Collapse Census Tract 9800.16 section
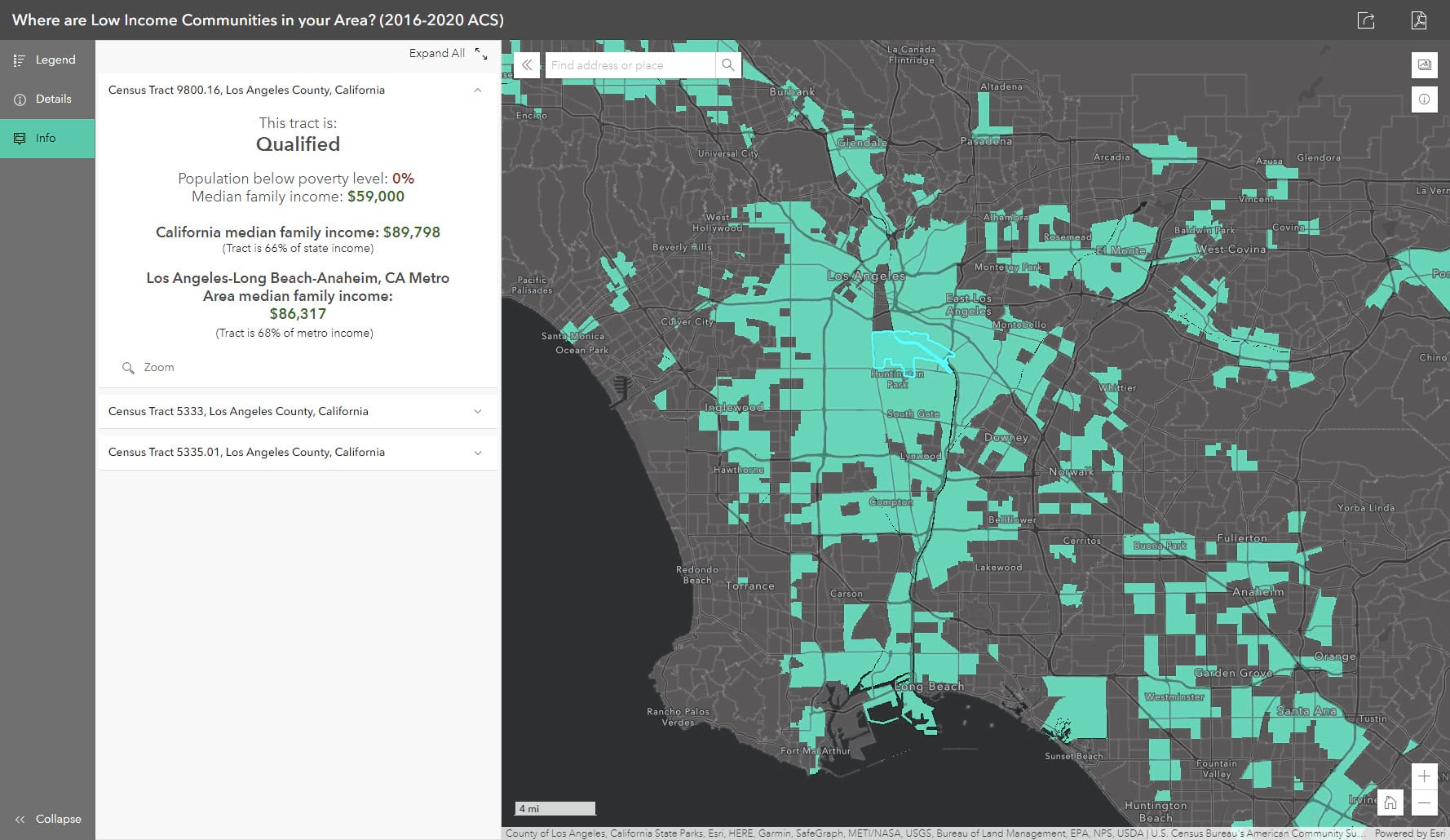Image resolution: width=1450 pixels, height=840 pixels. click(478, 90)
